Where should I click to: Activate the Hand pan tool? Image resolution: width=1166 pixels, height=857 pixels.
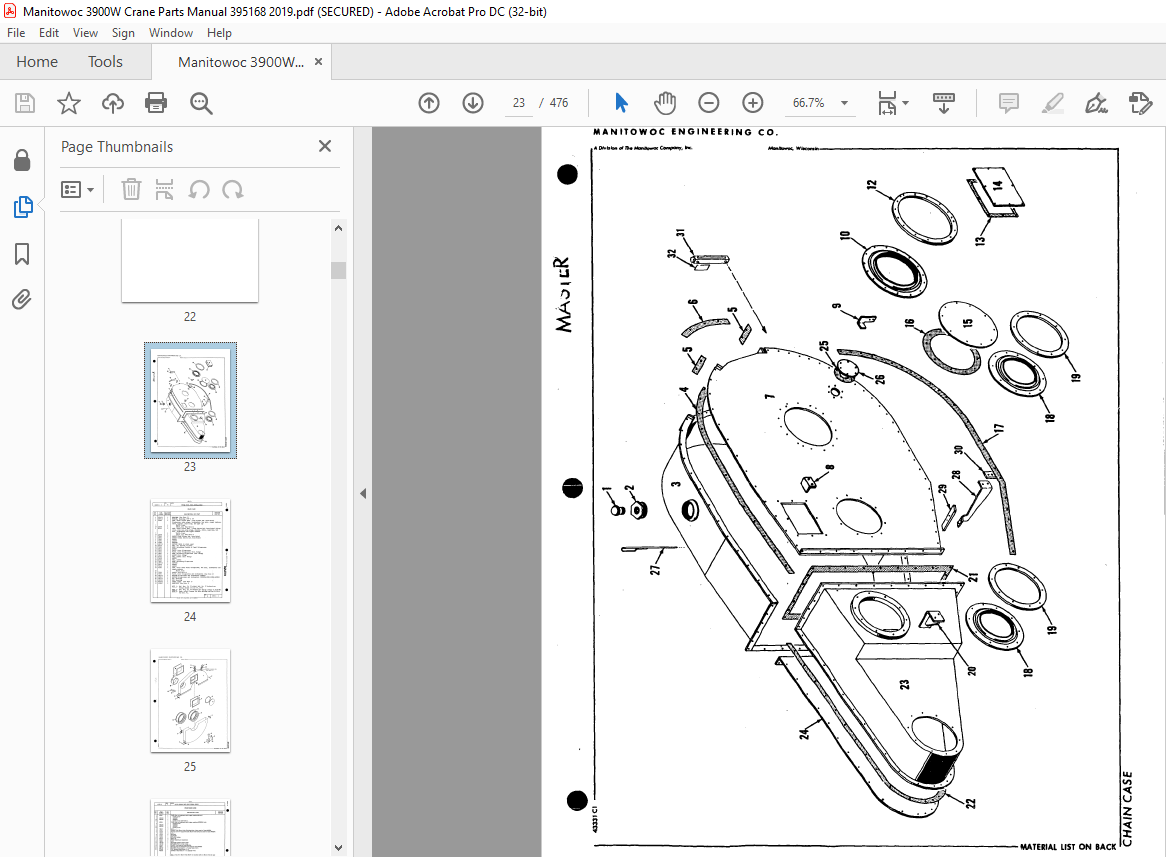click(x=665, y=103)
